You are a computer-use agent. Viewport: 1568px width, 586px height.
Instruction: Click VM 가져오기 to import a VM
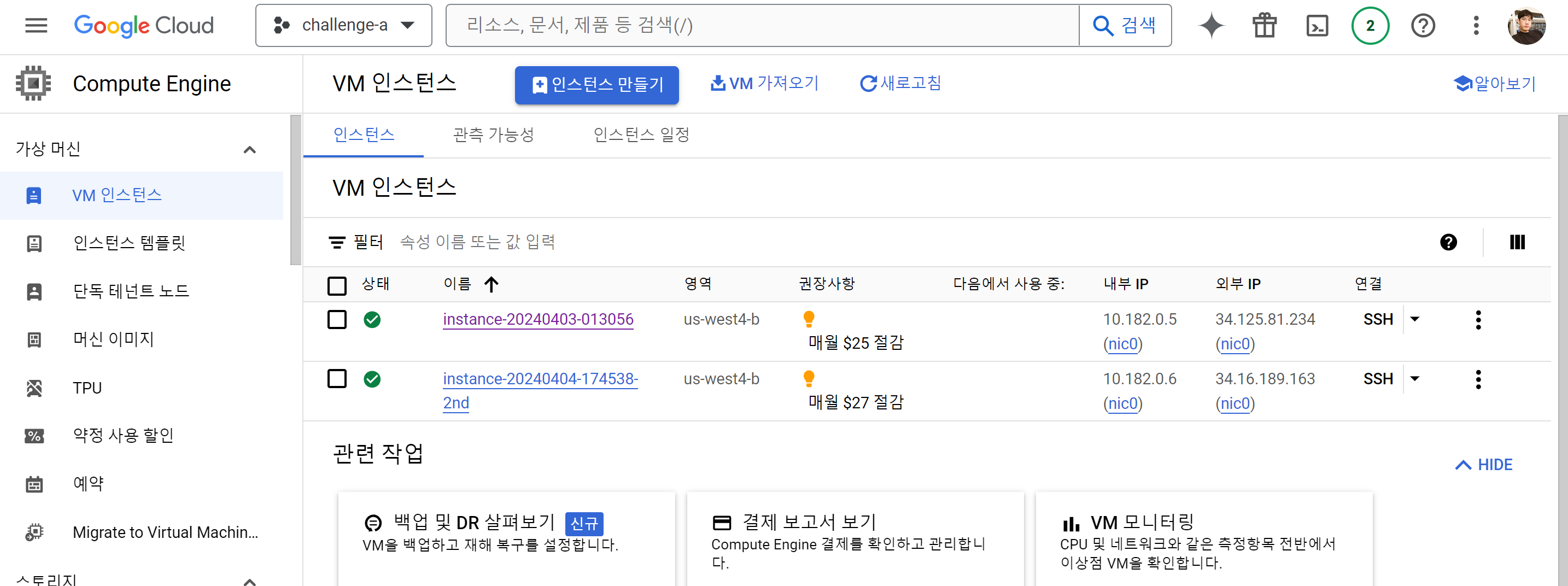pyautogui.click(x=764, y=84)
